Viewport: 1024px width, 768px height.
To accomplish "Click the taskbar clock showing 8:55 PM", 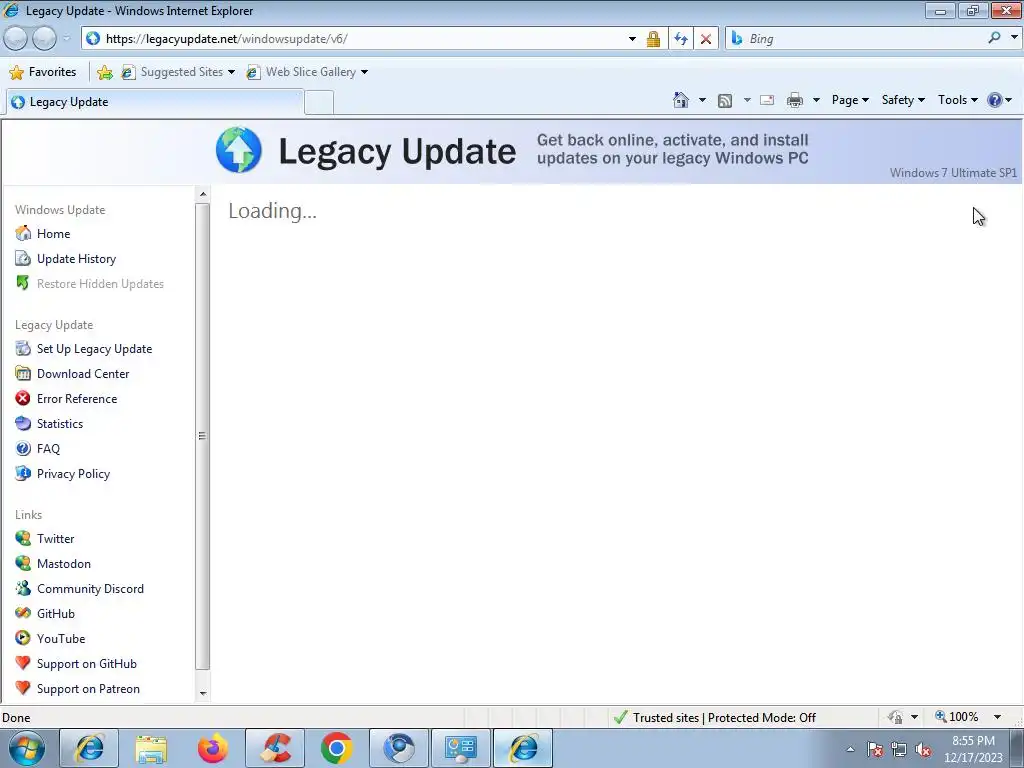I will pos(973,749).
